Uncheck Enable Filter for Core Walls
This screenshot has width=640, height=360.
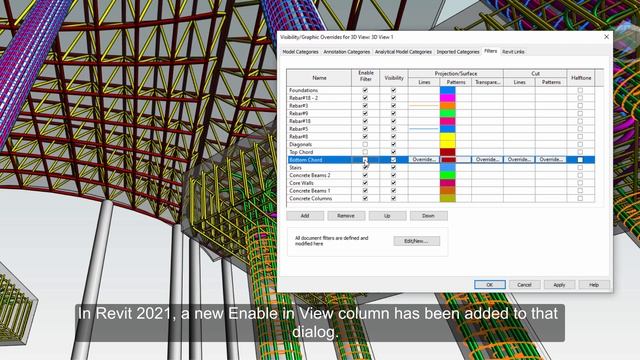pos(365,183)
